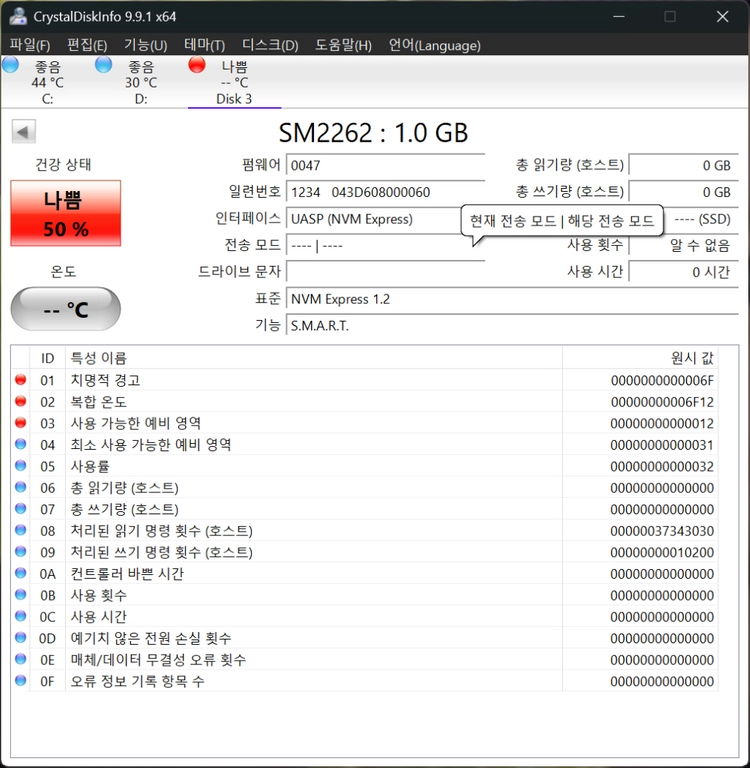Open the 도움말(H) menu
Image resolution: width=750 pixels, height=768 pixels.
343,45
